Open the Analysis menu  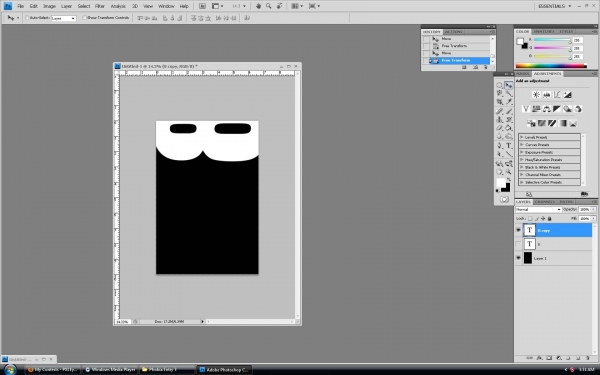118,6
